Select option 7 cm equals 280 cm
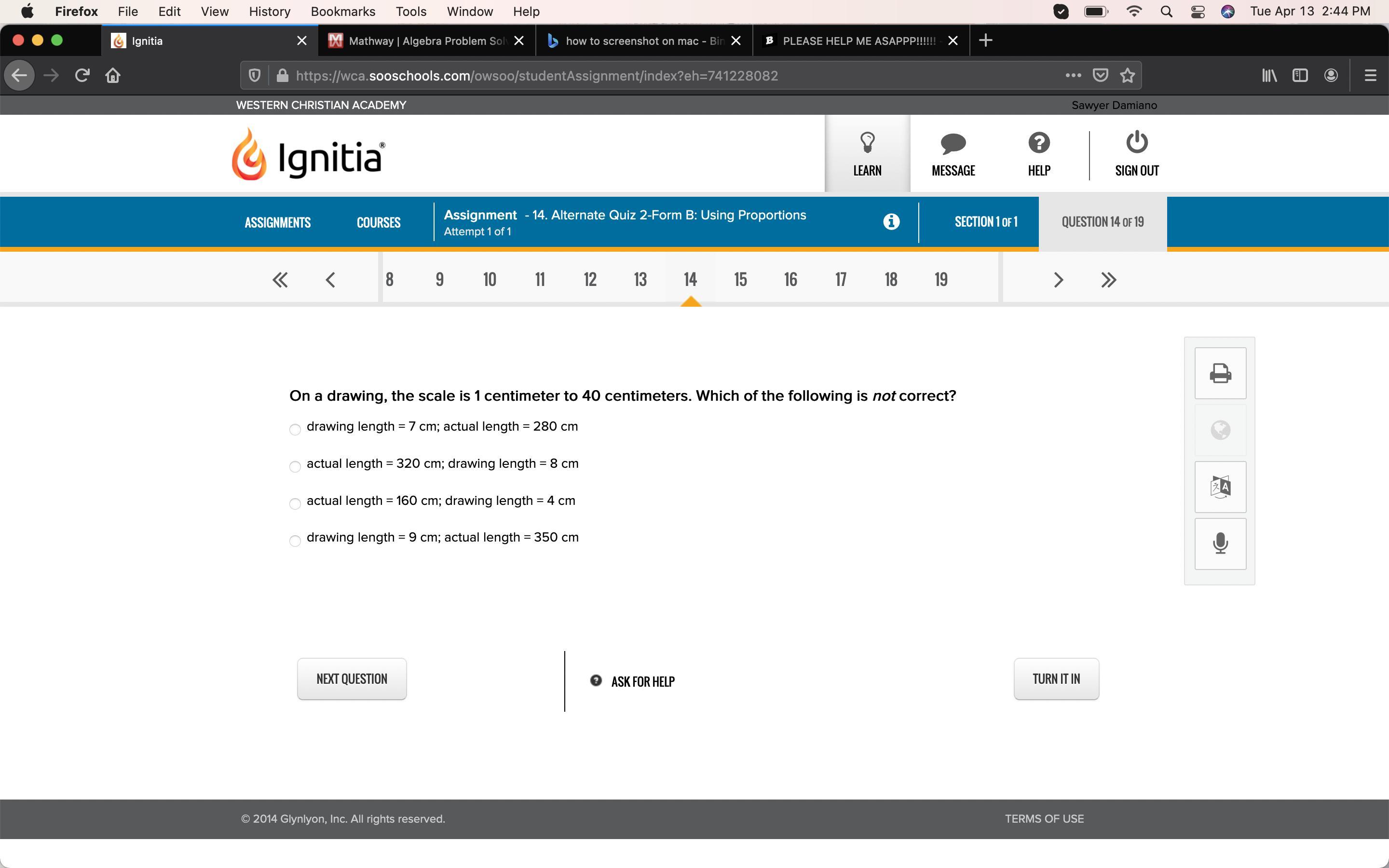The image size is (1389, 868). pos(295,429)
